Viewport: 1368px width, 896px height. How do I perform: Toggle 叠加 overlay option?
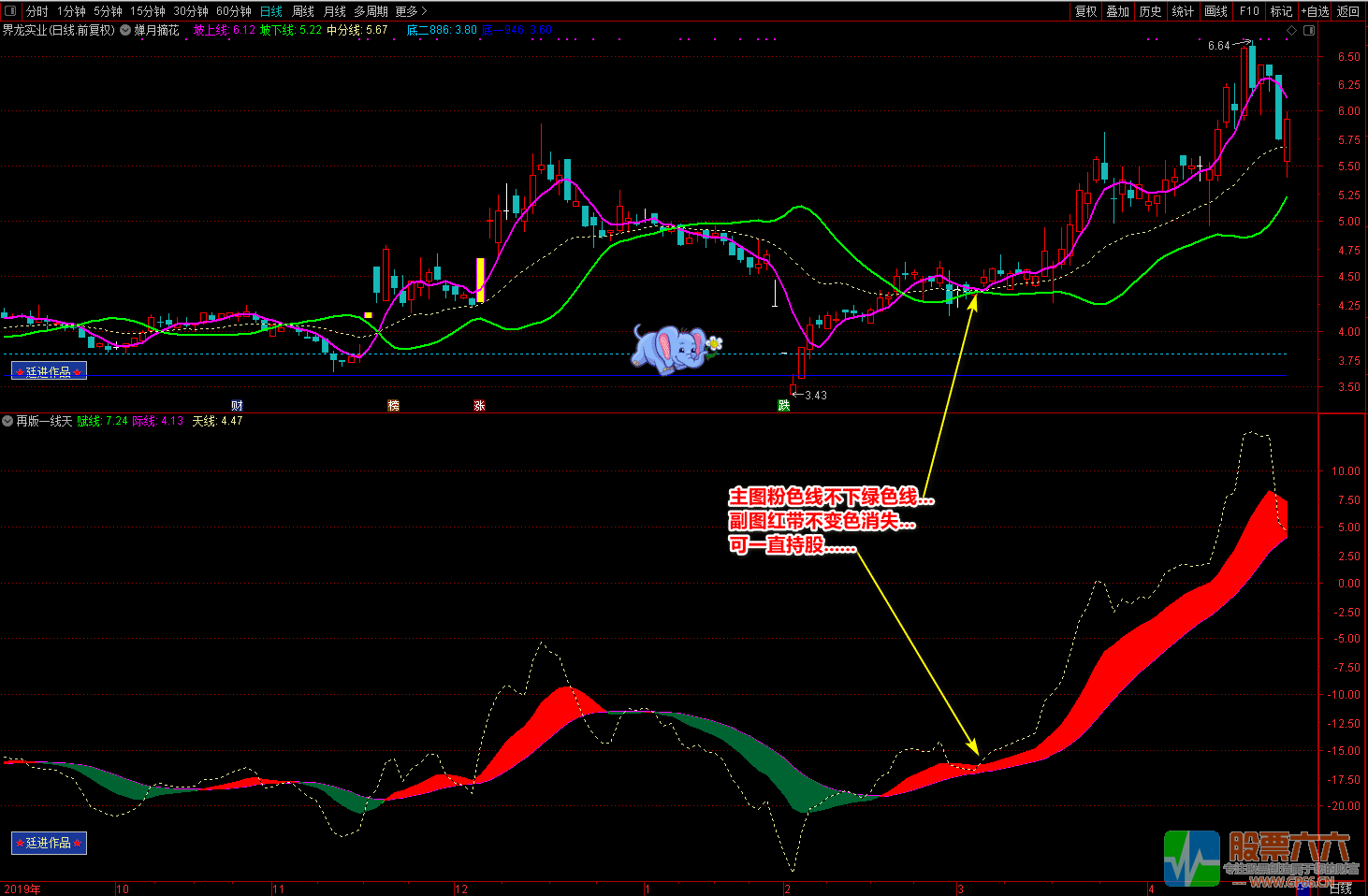tap(1117, 11)
